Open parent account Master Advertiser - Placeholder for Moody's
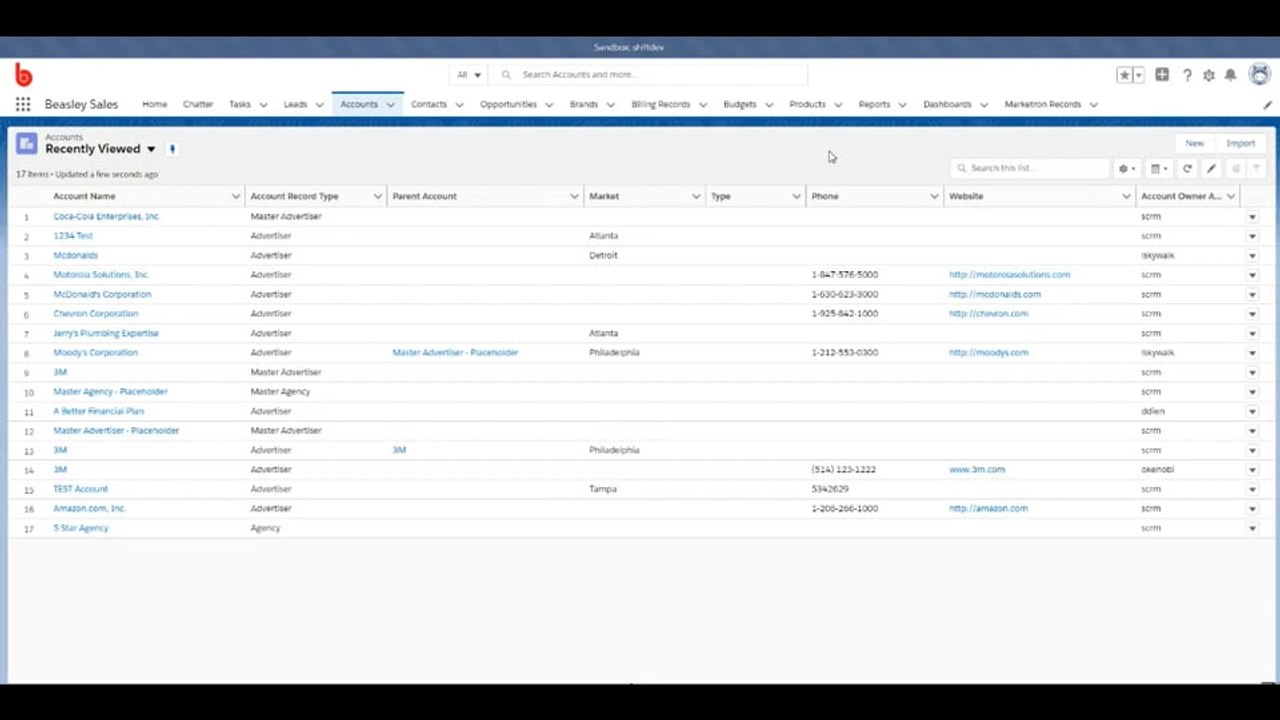 [x=455, y=353]
